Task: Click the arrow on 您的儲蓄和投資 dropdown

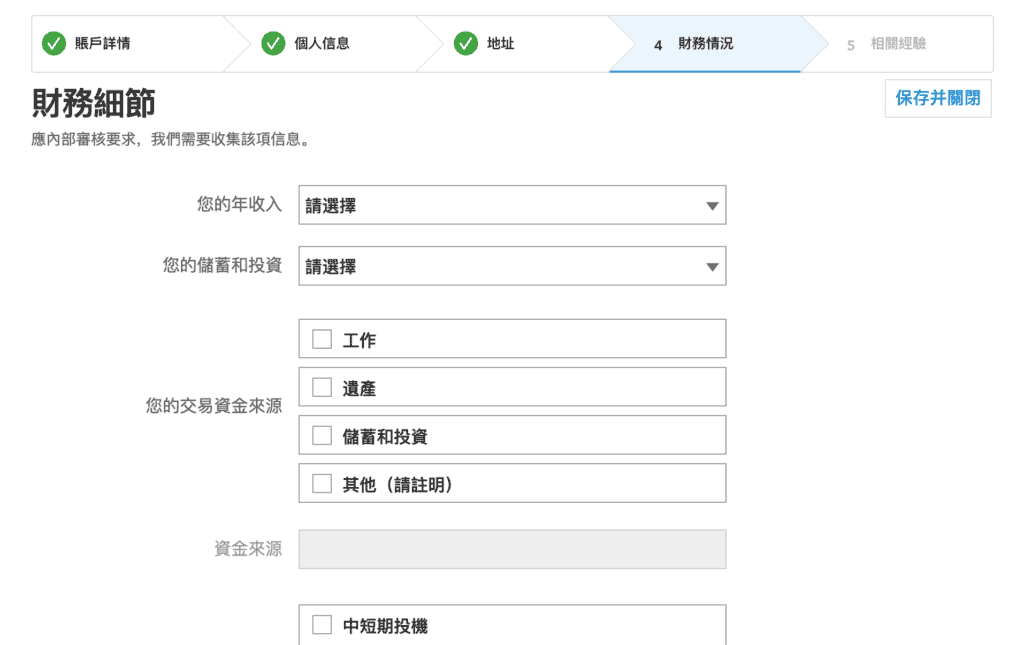Action: (x=712, y=266)
